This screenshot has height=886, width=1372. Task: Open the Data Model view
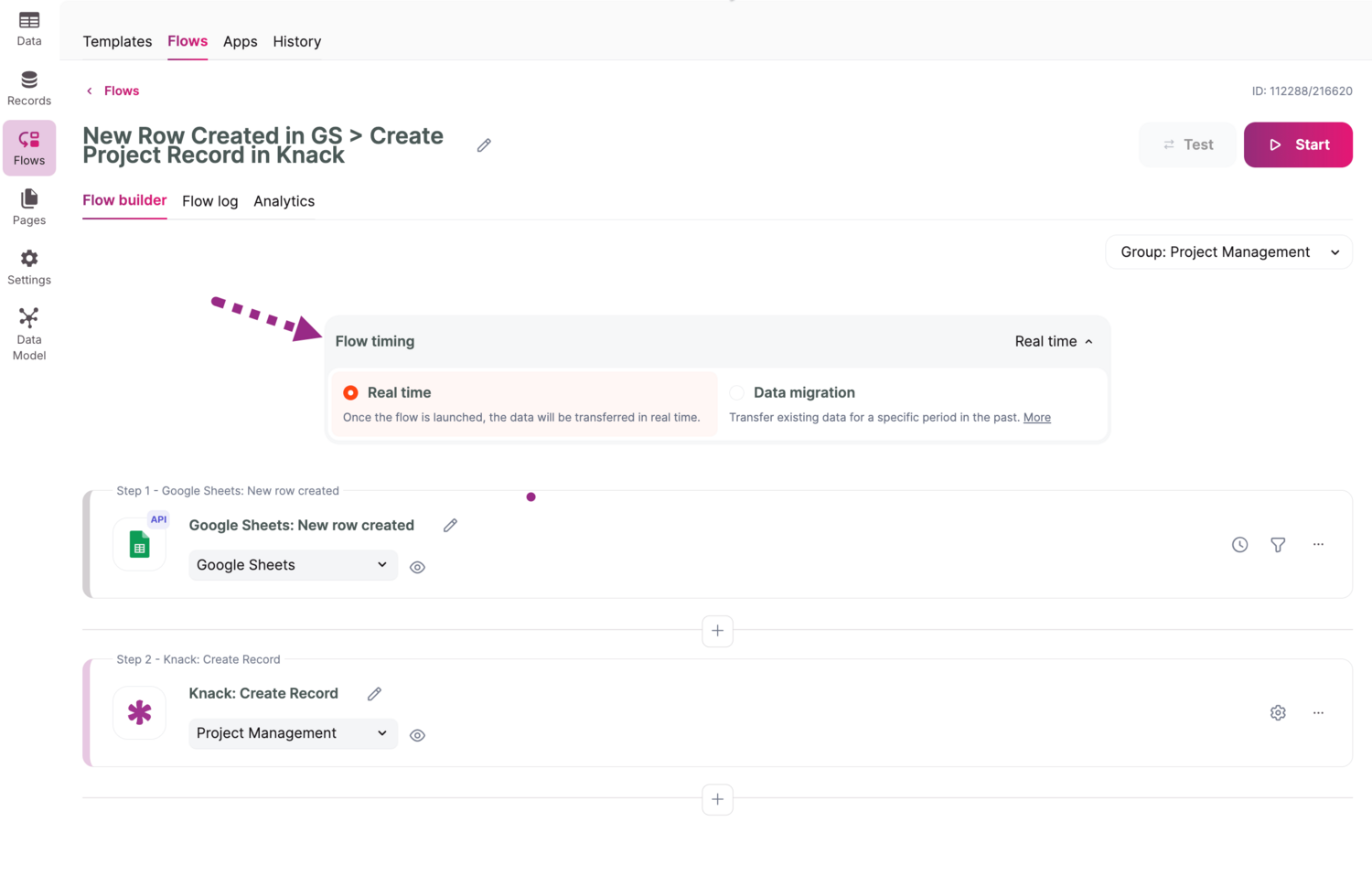29,334
